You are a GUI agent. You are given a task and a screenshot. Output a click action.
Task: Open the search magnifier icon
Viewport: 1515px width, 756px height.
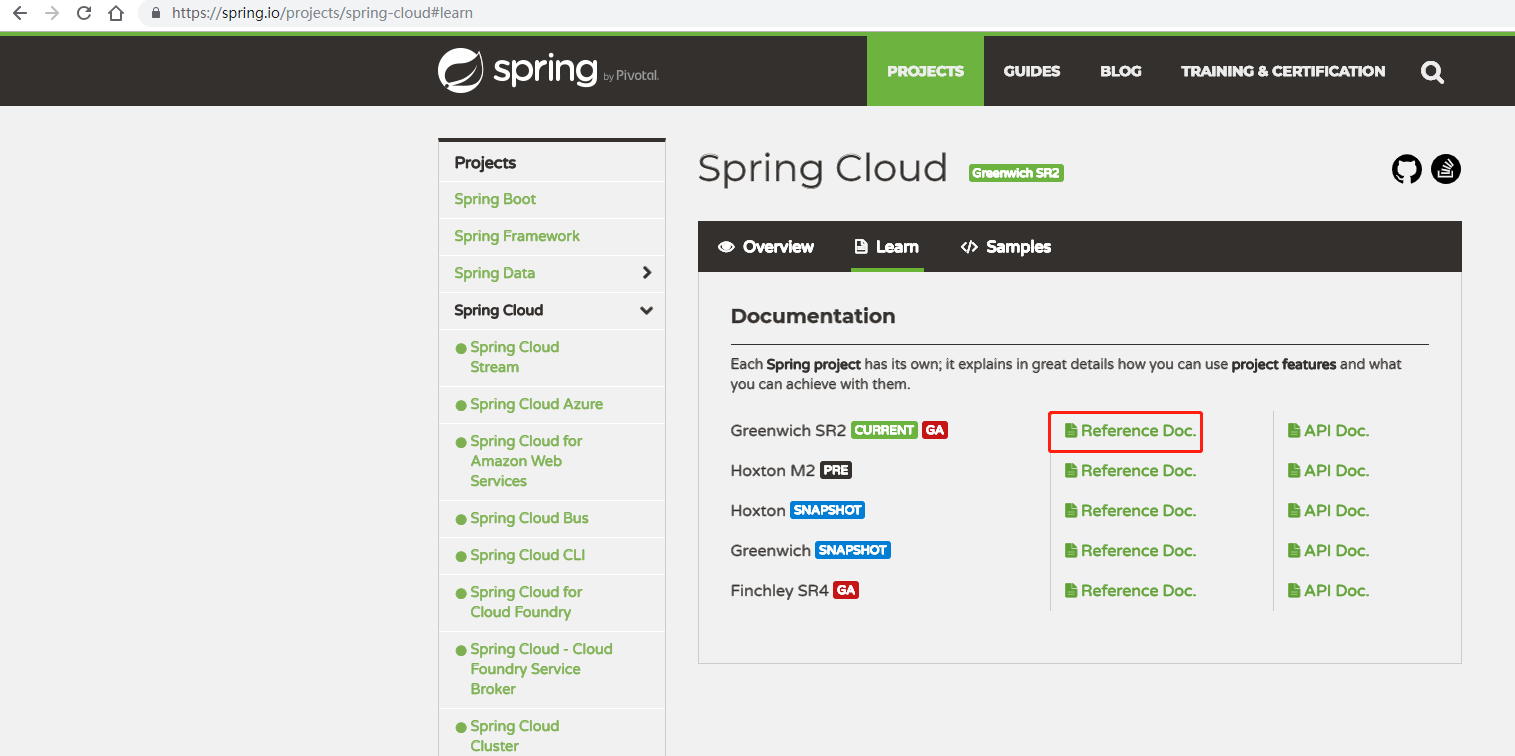click(1432, 72)
